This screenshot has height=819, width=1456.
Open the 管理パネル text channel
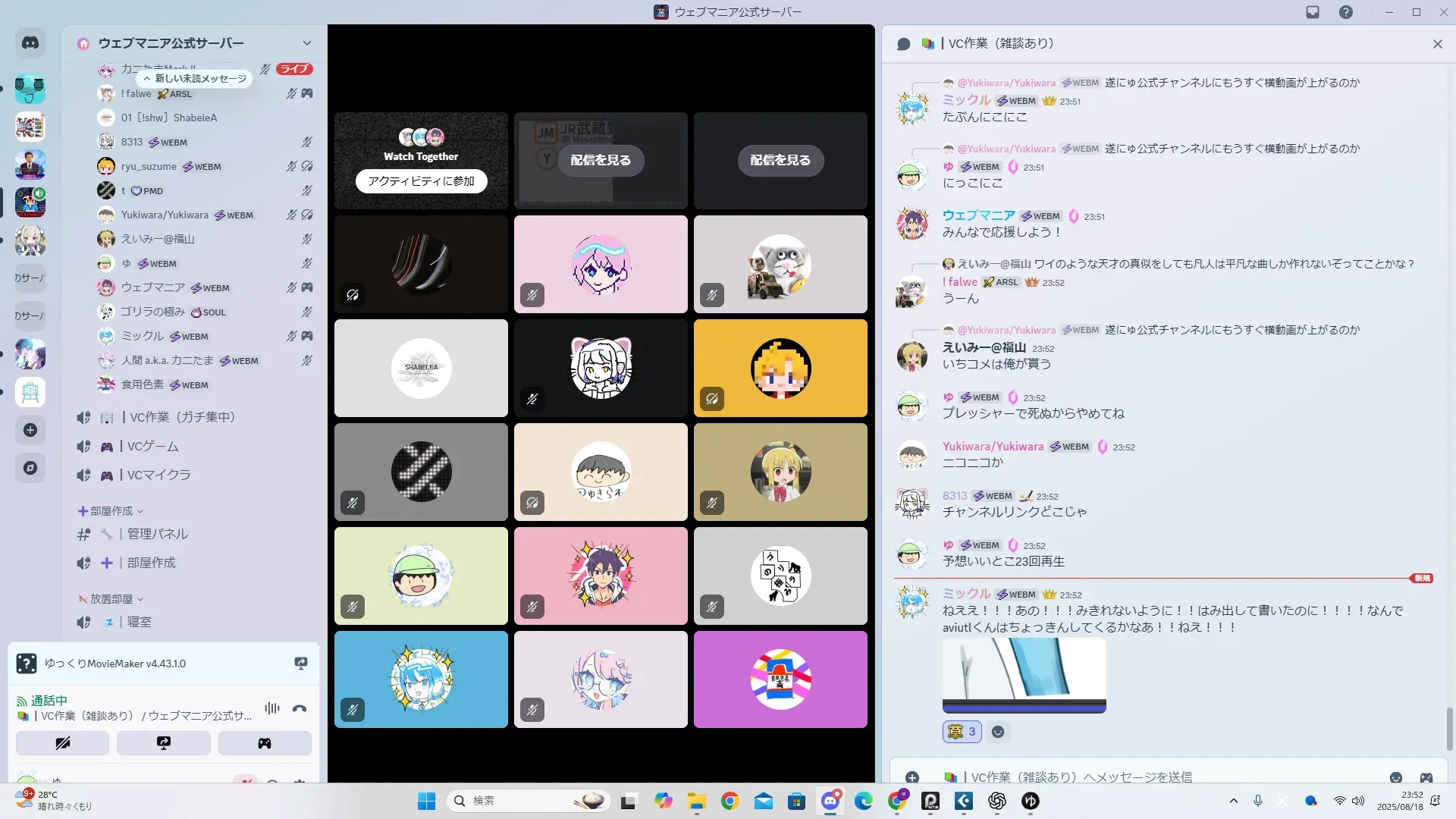pyautogui.click(x=157, y=534)
